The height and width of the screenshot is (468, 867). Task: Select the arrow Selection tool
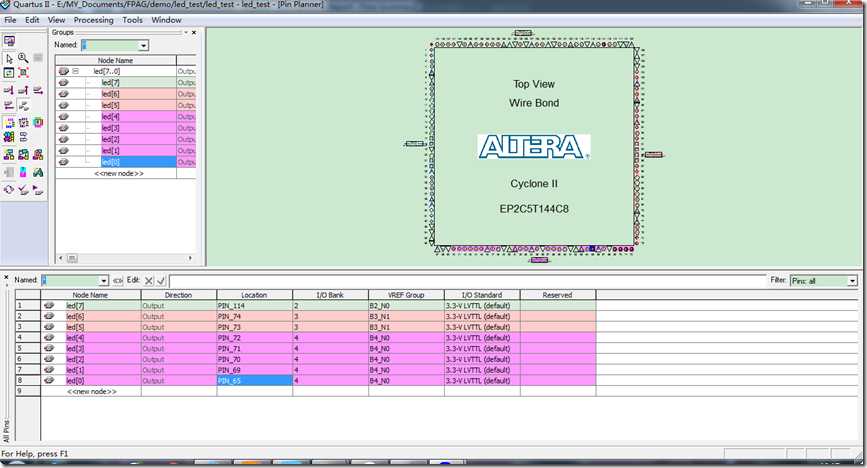pyautogui.click(x=9, y=58)
